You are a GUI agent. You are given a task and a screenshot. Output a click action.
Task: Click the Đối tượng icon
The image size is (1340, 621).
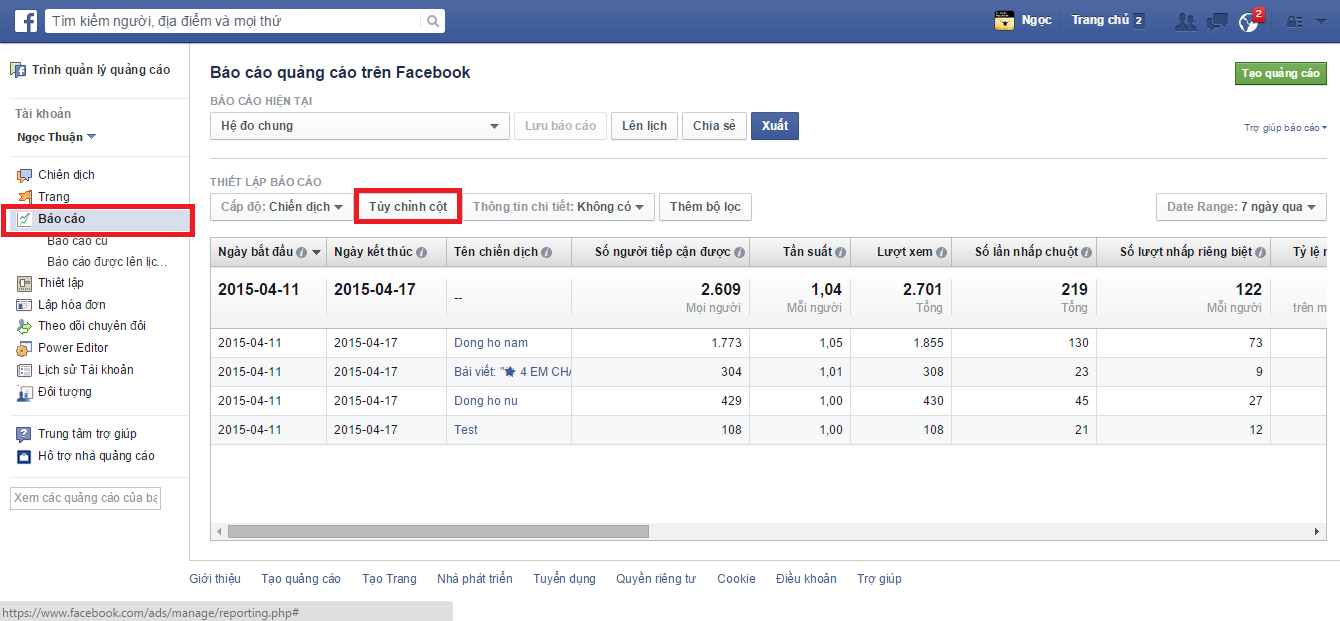click(x=25, y=392)
